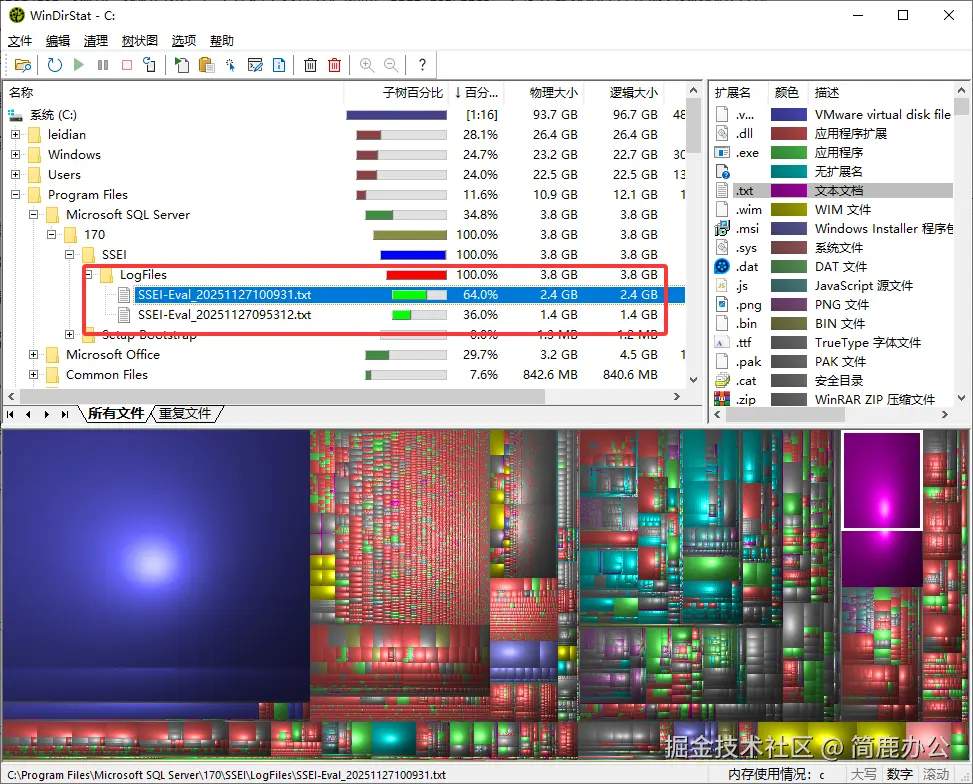Pause the current scan
The height and width of the screenshot is (784, 973).
pyautogui.click(x=104, y=64)
